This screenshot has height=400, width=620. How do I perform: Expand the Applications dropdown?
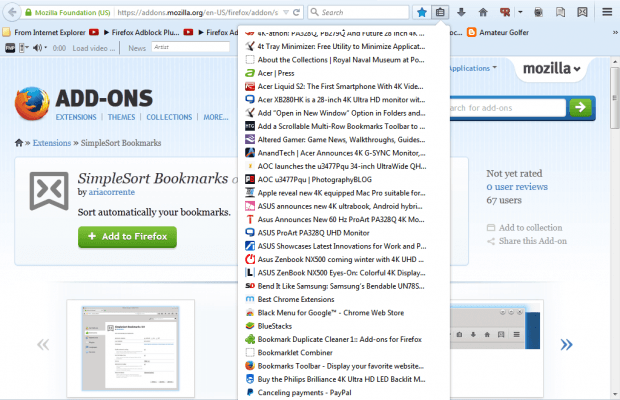click(x=473, y=68)
